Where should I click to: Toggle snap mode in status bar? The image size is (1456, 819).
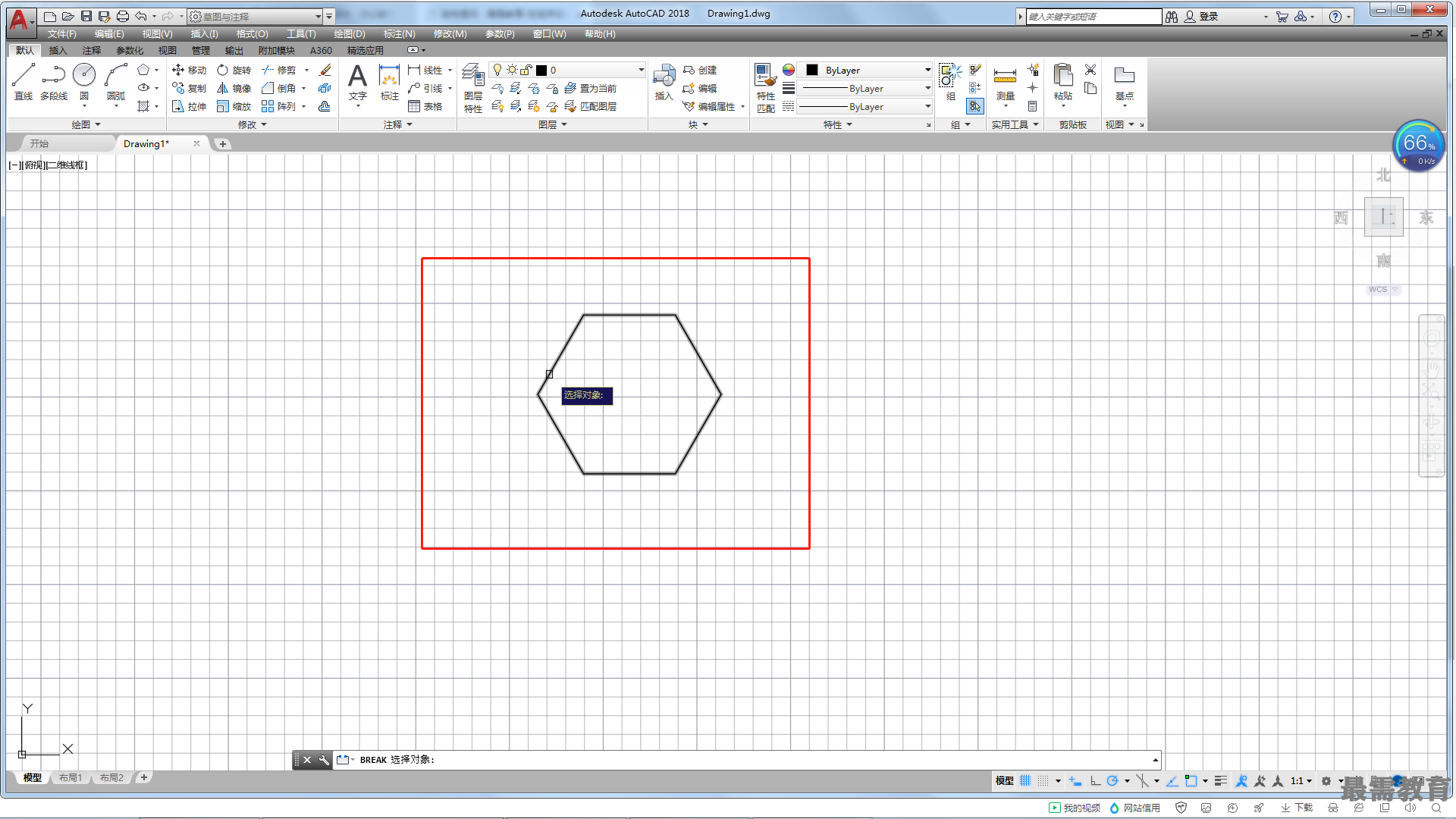(x=1043, y=780)
